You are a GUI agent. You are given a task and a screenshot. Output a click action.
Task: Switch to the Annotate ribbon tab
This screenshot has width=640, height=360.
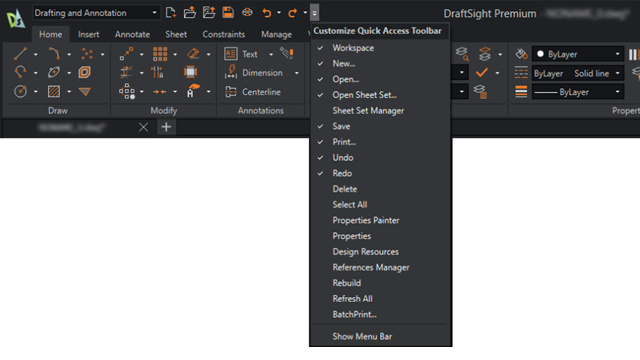pyautogui.click(x=132, y=34)
